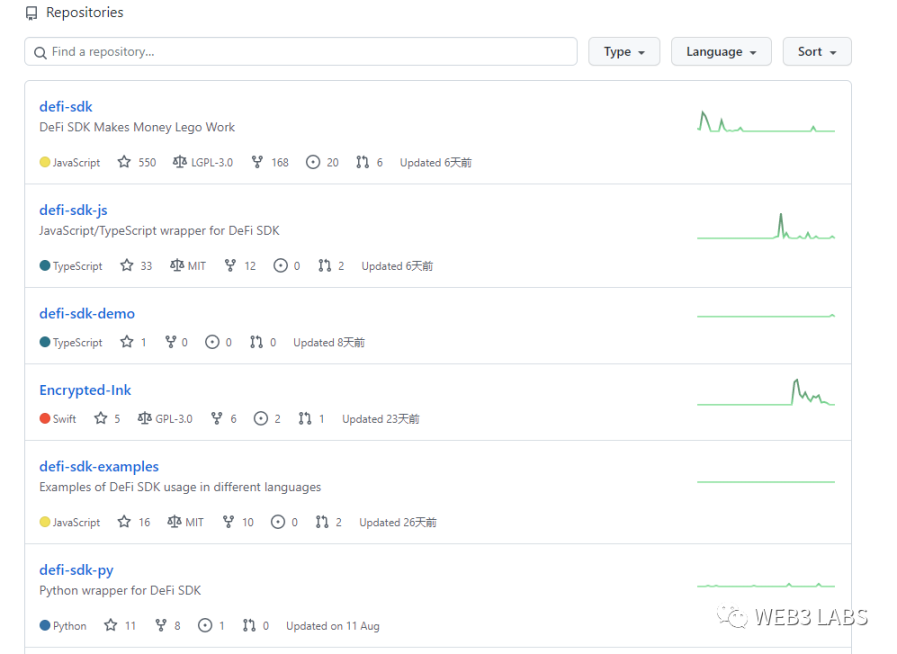The width and height of the screenshot is (897, 654).
Task: Click the yellow JavaScript dot in defi-sdk row
Action: point(45,162)
